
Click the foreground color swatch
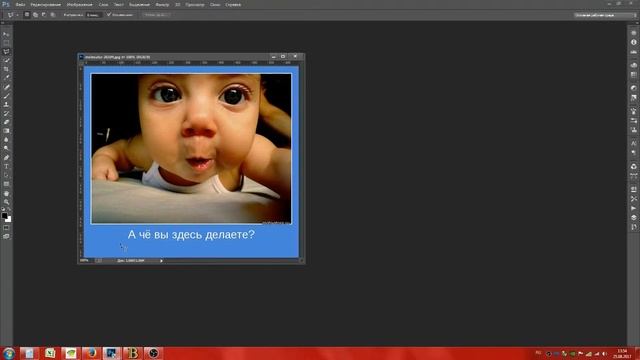coord(4,216)
